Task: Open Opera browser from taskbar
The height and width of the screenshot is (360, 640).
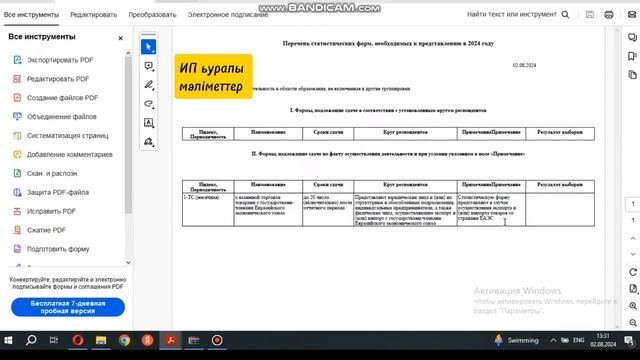Action: (78, 340)
